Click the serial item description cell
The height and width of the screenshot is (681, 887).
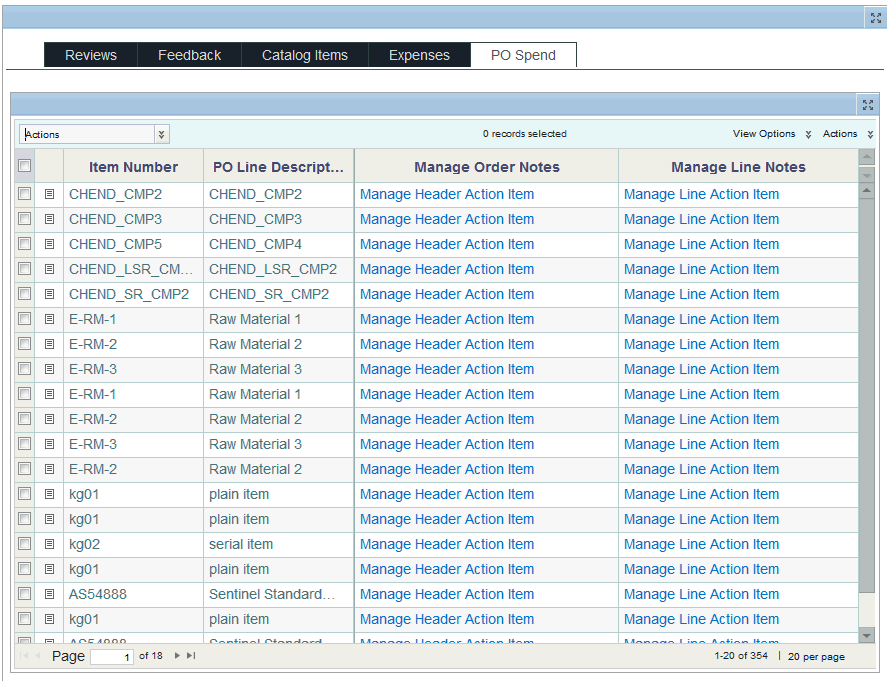[278, 544]
